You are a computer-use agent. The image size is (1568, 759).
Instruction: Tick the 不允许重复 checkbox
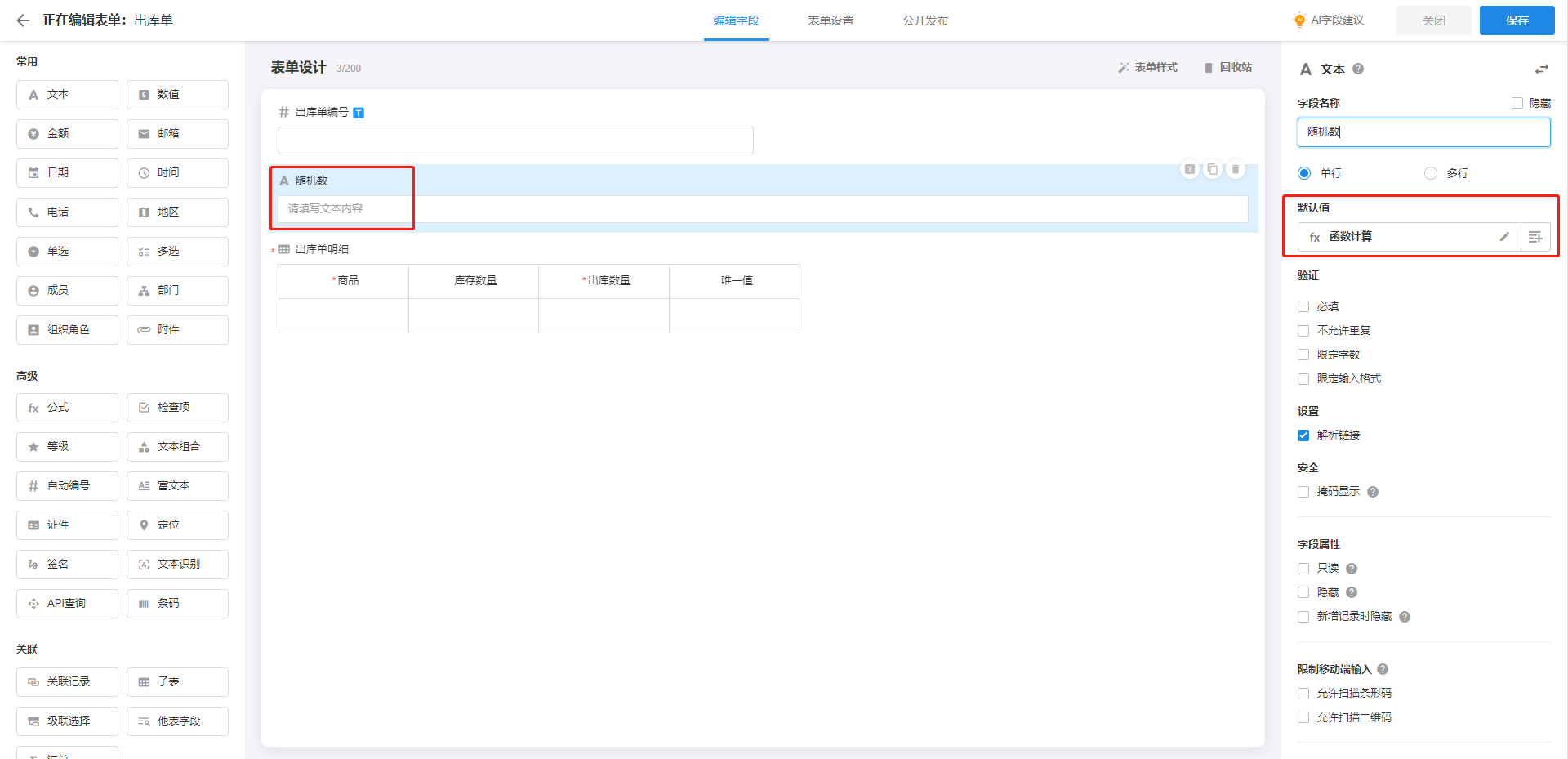tap(1303, 331)
